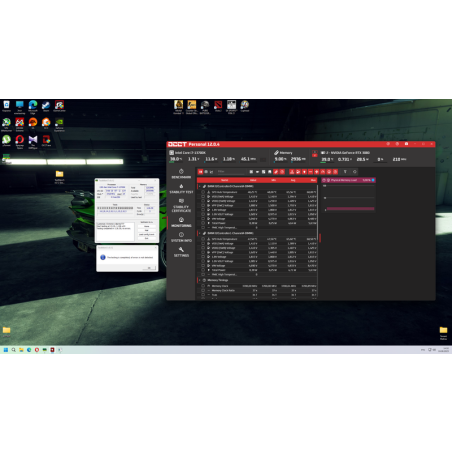
Task: Select the Dota 2 desktop icon
Action: point(218,106)
